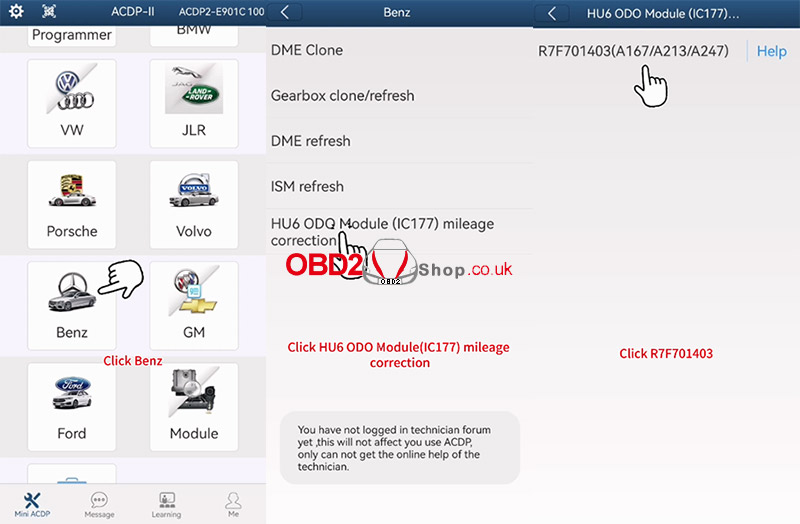800x524 pixels.
Task: Choose the Benz brand tile
Action: coord(72,304)
